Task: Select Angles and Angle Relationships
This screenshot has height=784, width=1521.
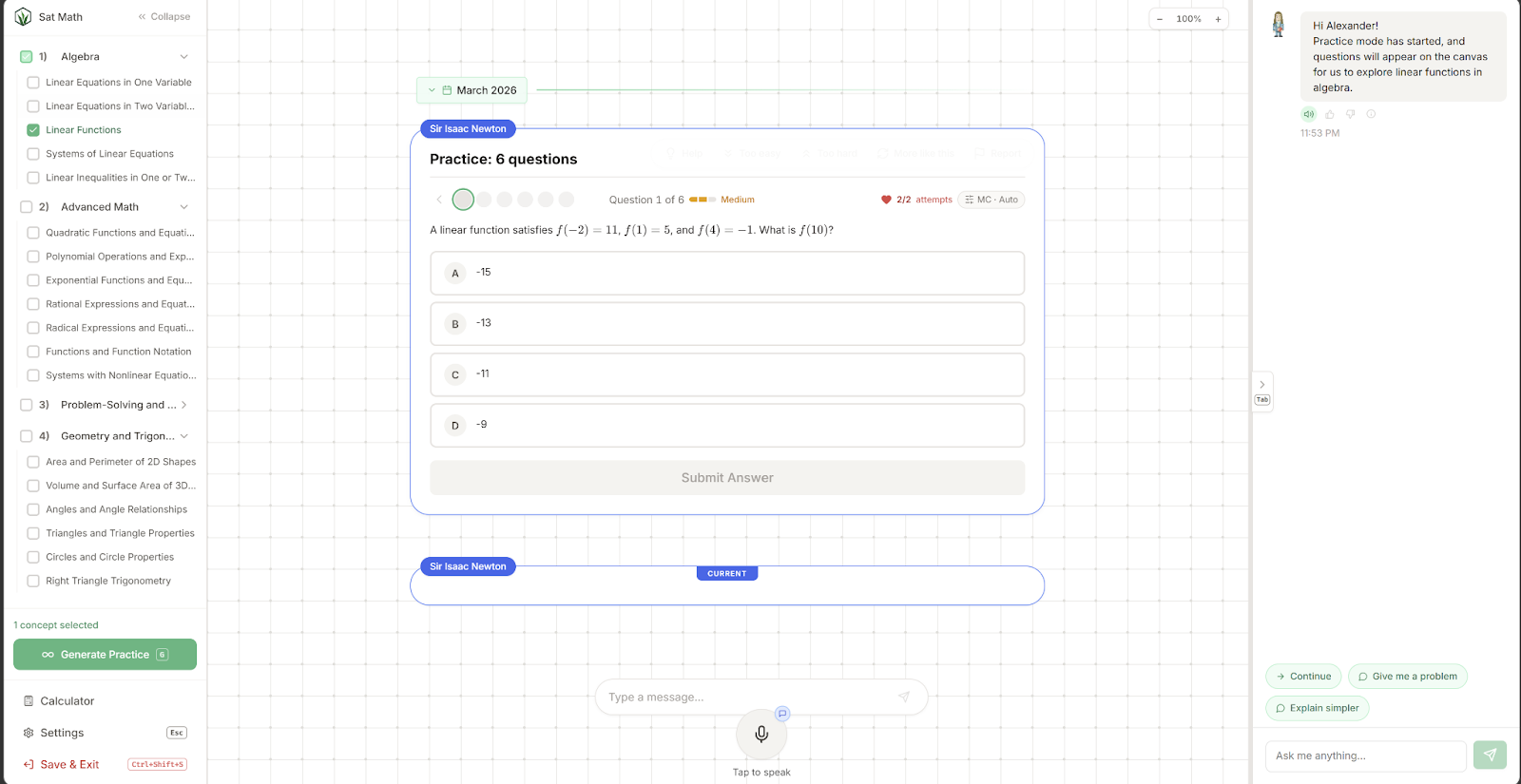Action: [117, 509]
